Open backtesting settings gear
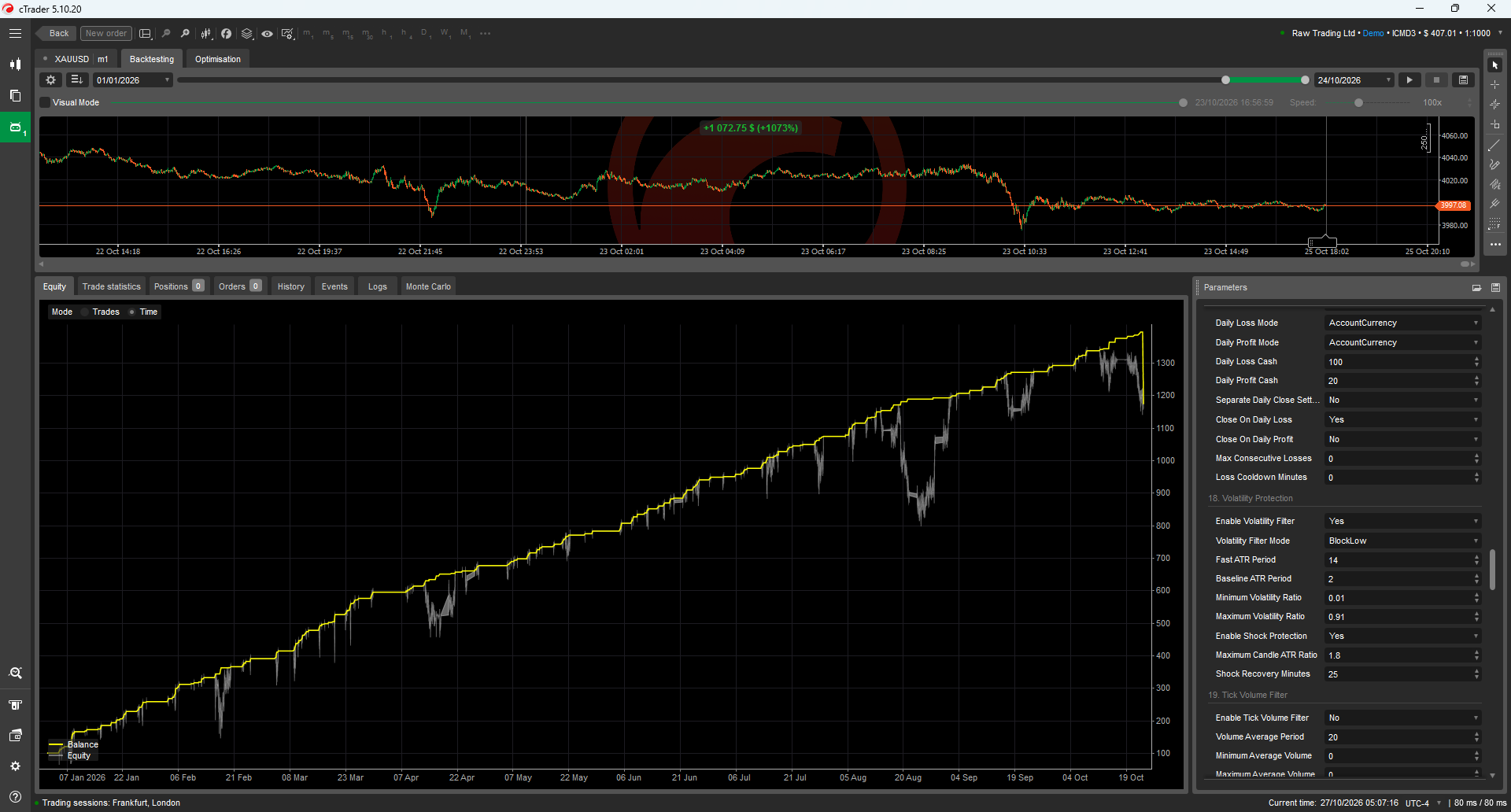This screenshot has height=812, width=1511. click(x=51, y=80)
